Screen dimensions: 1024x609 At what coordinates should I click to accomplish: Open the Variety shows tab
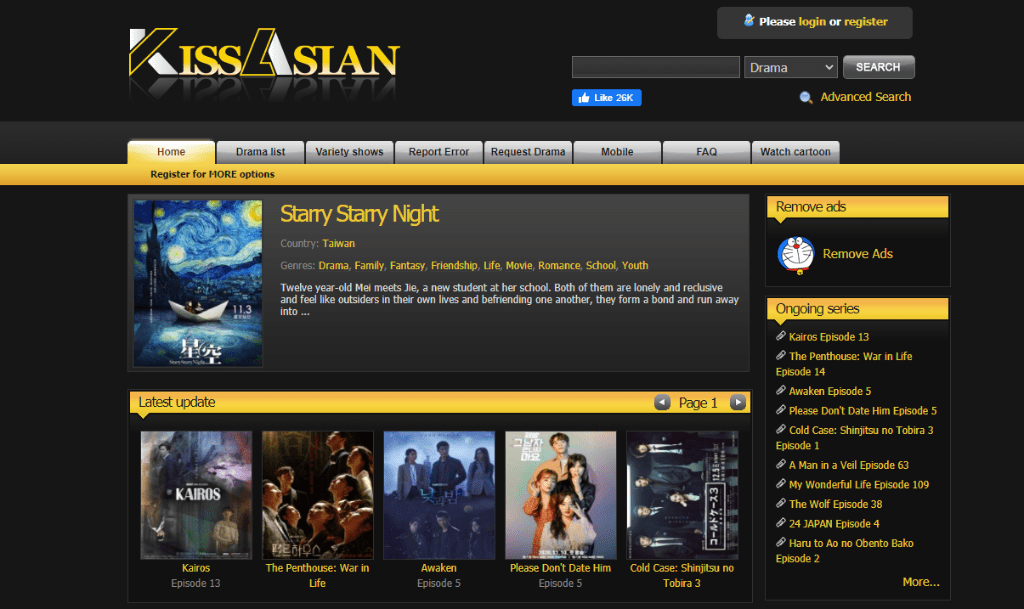point(349,152)
